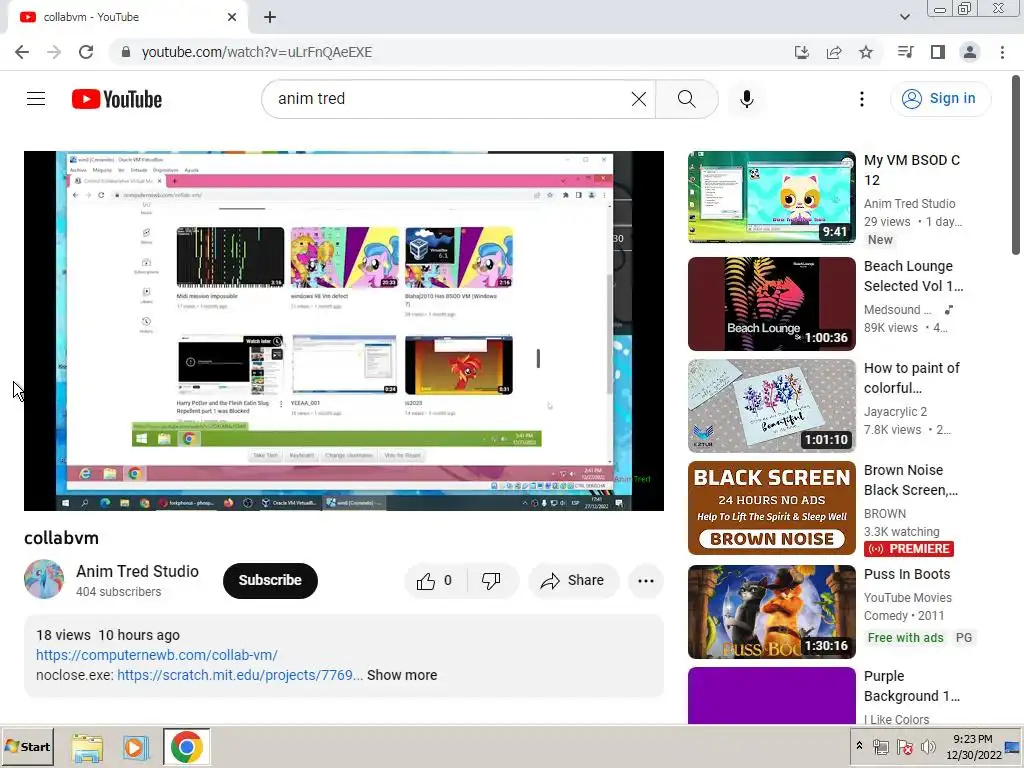Bookmark this page with the star

[866, 52]
